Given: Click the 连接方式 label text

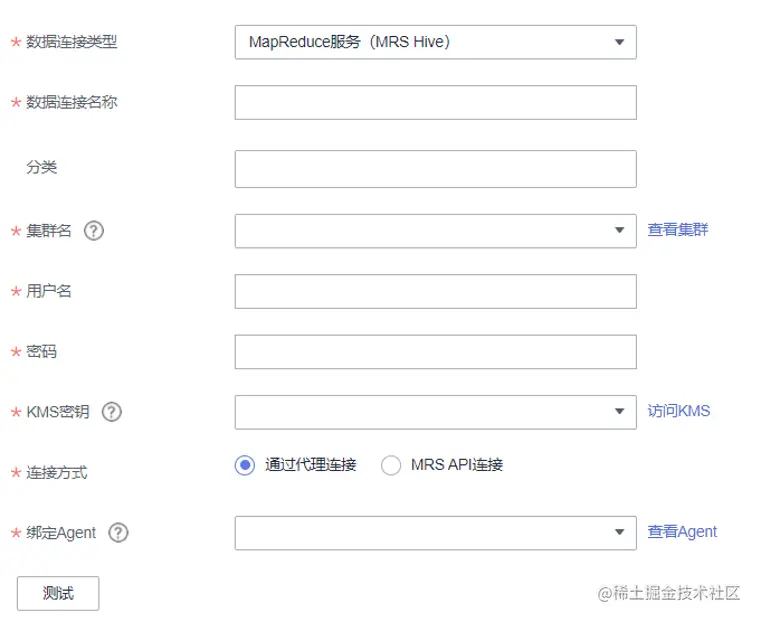Looking at the screenshot, I should [57, 473].
